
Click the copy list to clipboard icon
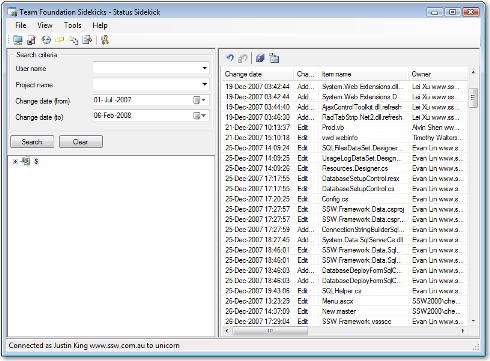click(274, 58)
